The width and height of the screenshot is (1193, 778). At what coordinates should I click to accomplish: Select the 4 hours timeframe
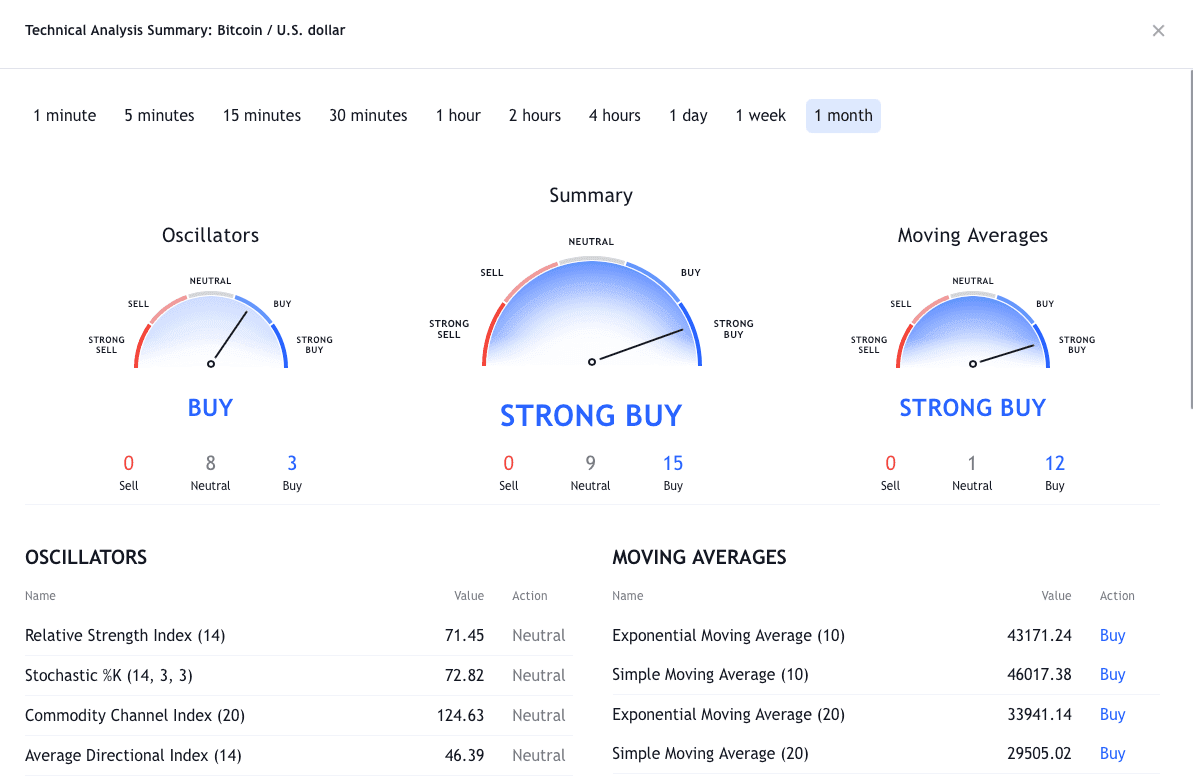click(615, 116)
